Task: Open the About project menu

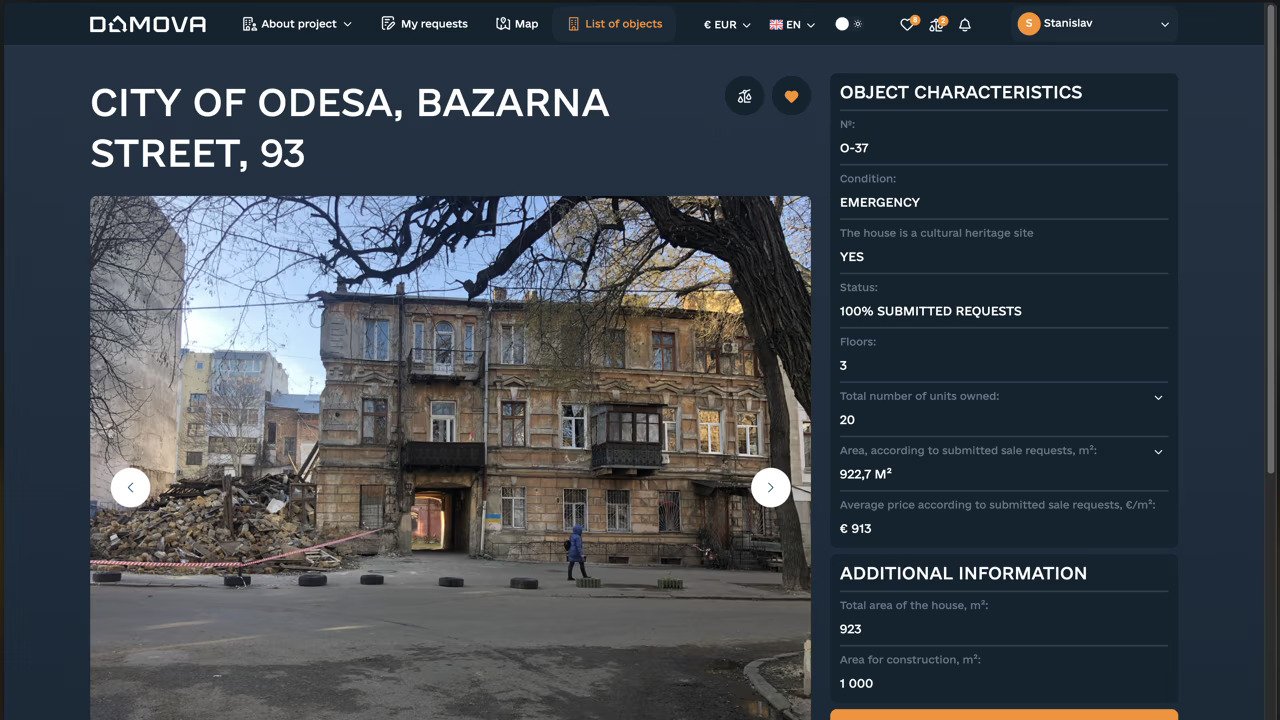Action: [296, 23]
